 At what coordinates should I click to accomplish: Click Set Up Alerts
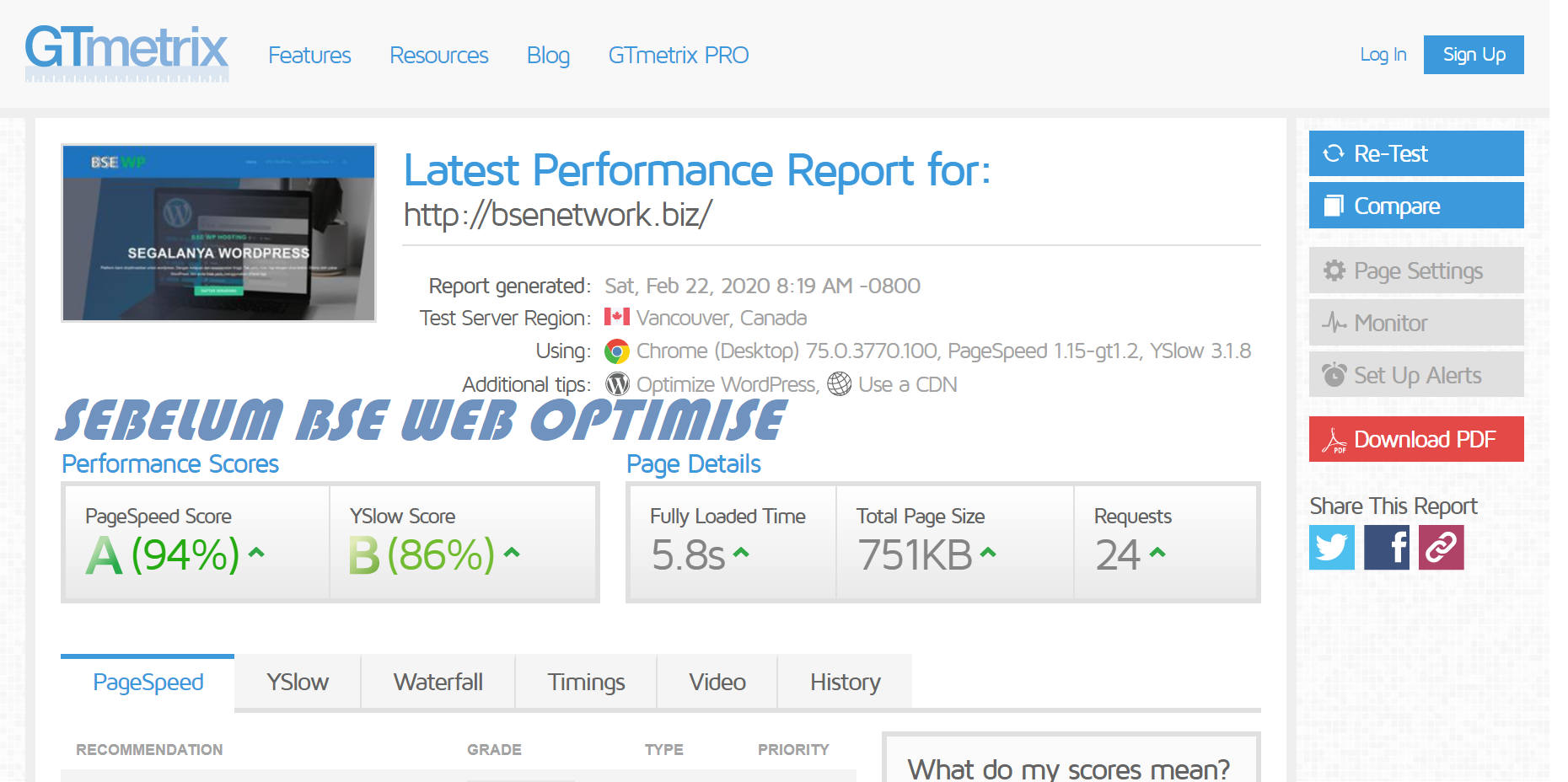coord(1416,375)
